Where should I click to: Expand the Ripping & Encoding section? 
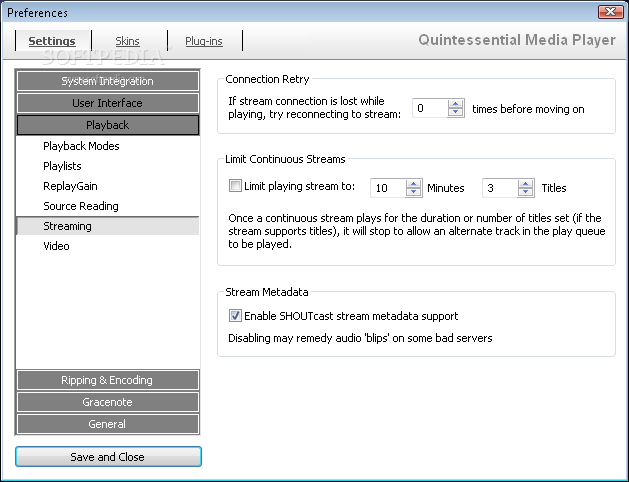pos(108,380)
